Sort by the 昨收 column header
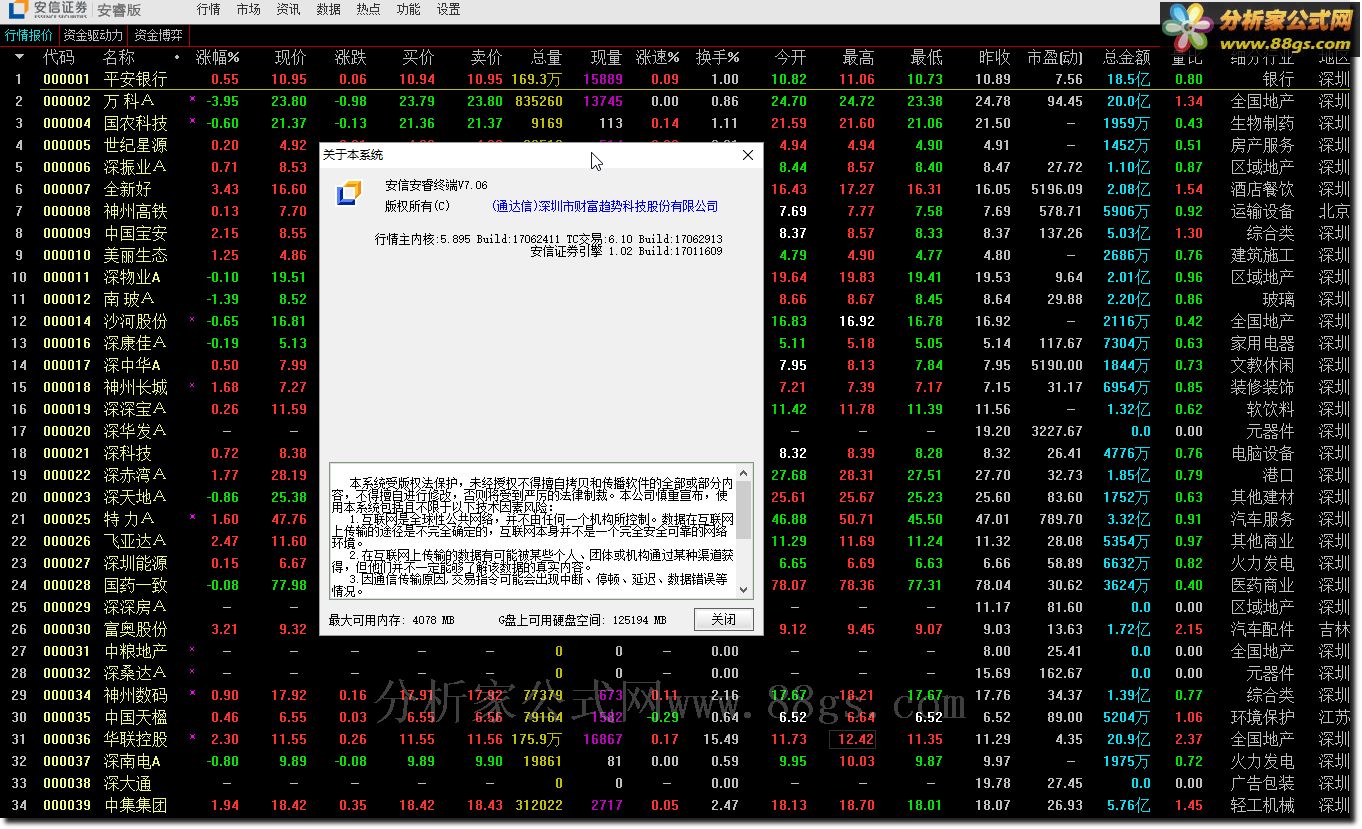Screen dimensions: 1362x829 (x=994, y=57)
